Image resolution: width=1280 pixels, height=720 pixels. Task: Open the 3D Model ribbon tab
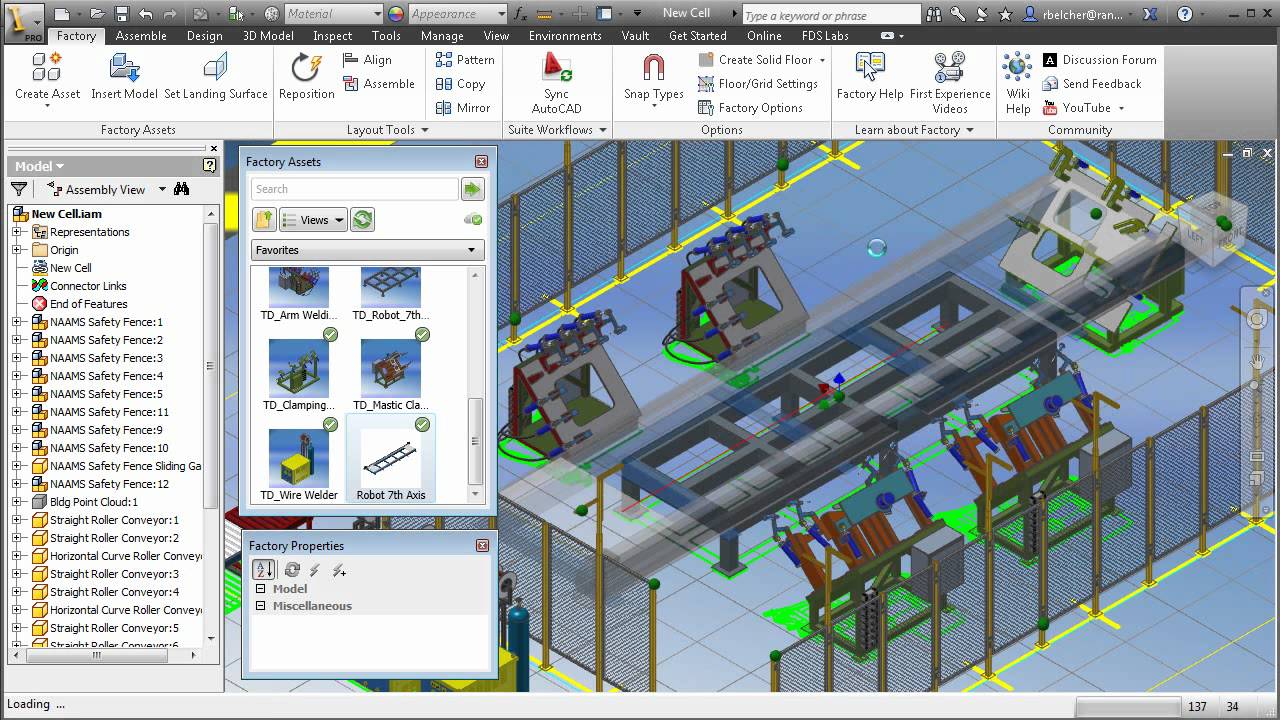(x=268, y=36)
